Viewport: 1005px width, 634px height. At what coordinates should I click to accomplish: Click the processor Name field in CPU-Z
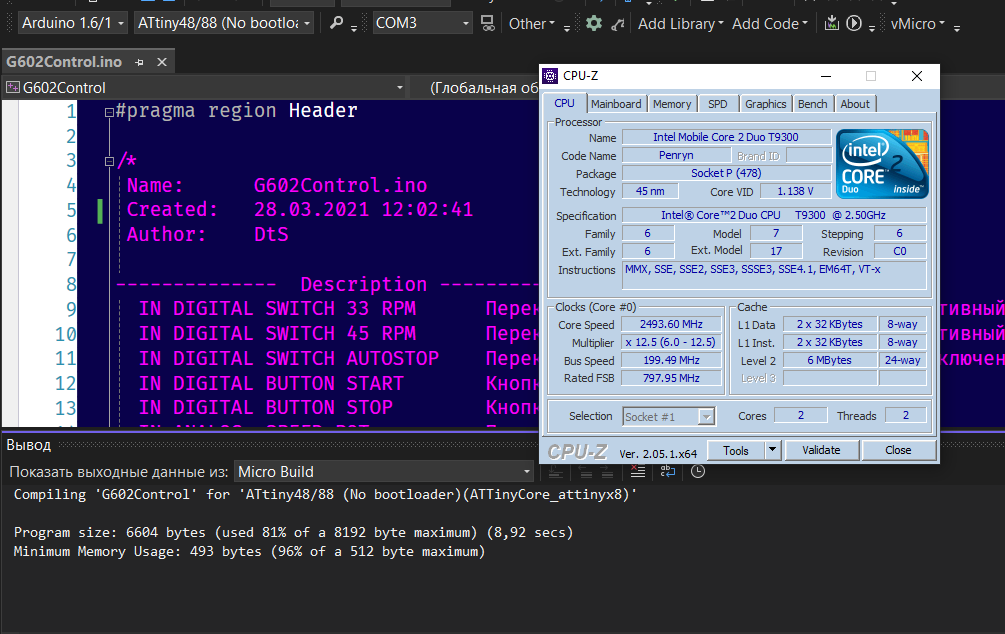click(726, 137)
